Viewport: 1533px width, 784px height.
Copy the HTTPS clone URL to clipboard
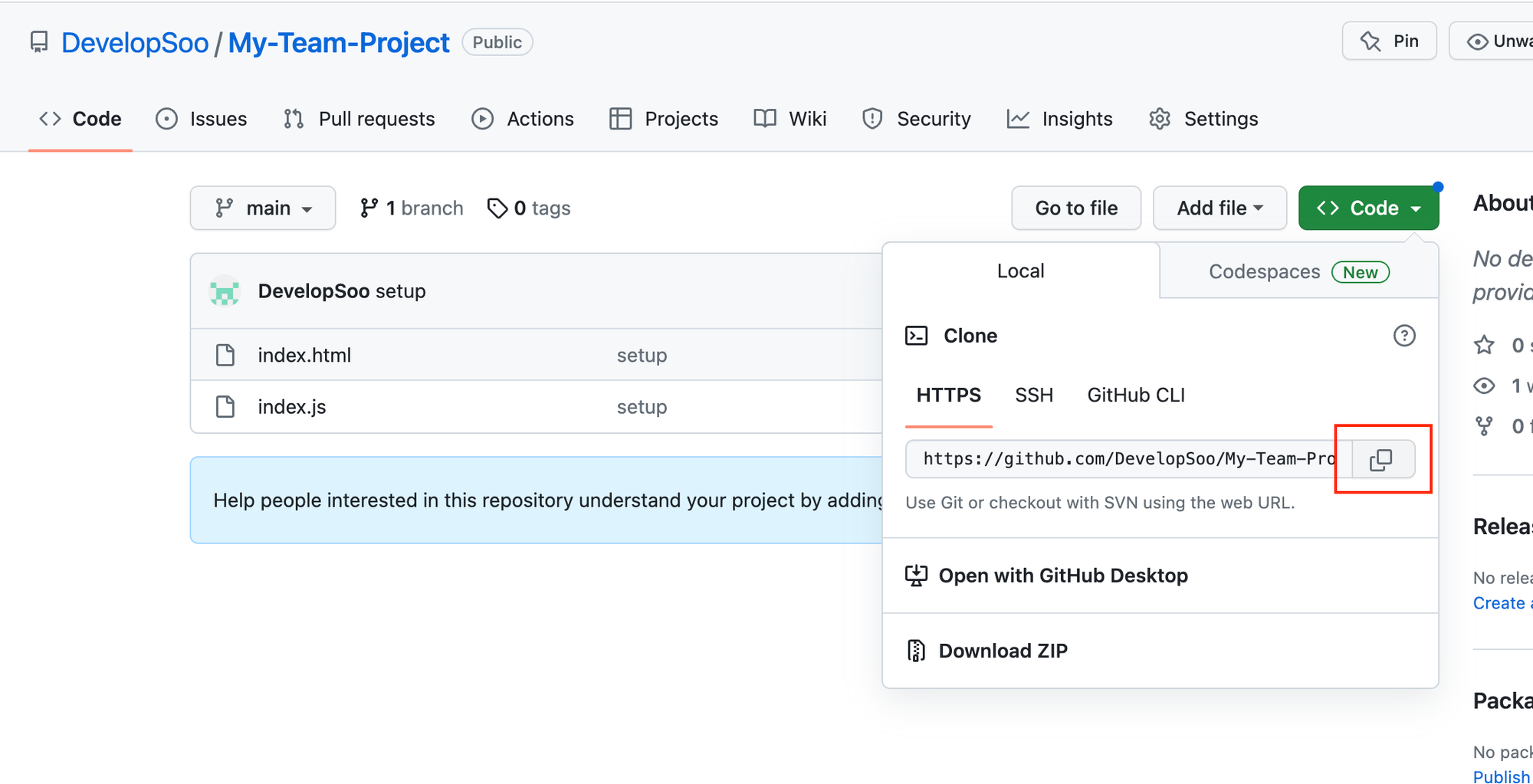pos(1380,460)
